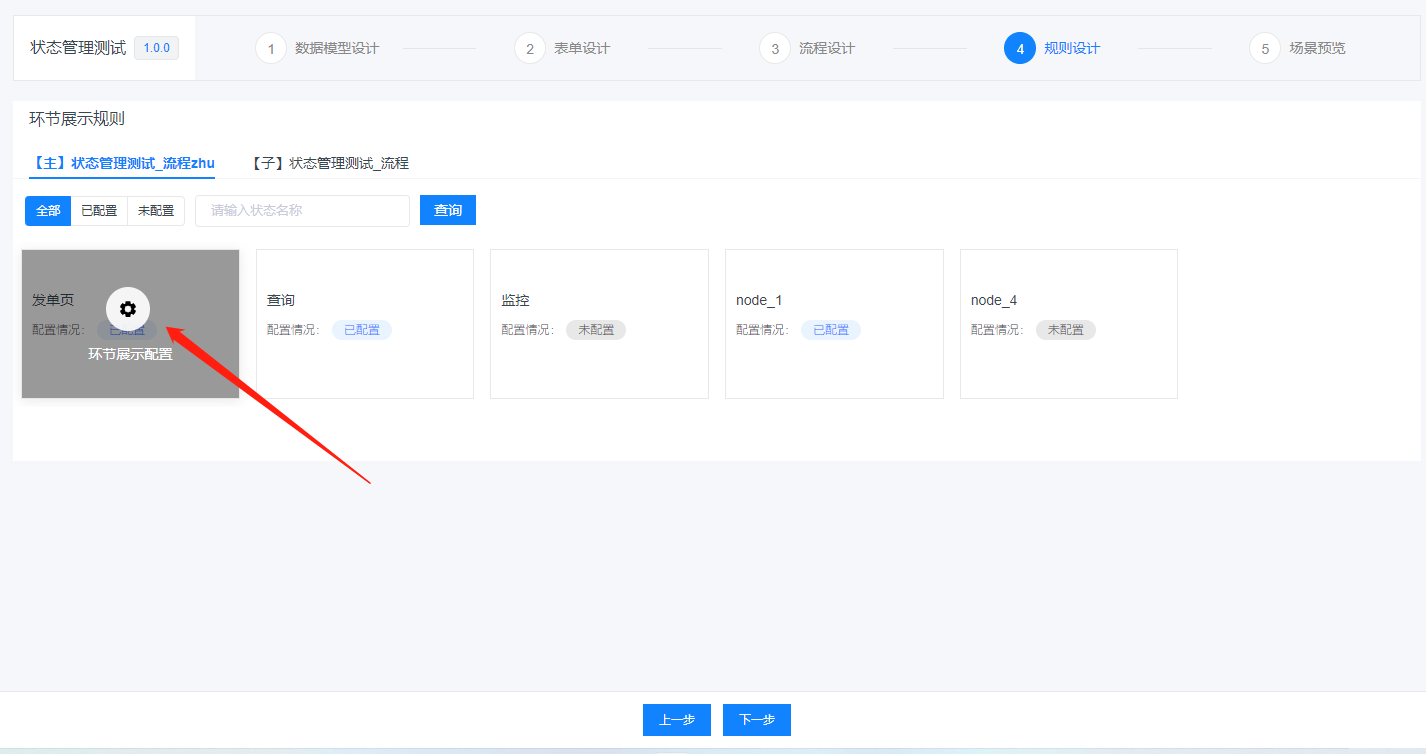This screenshot has width=1426, height=754.
Task: Go to step 3 circle 流程设计
Action: [775, 48]
